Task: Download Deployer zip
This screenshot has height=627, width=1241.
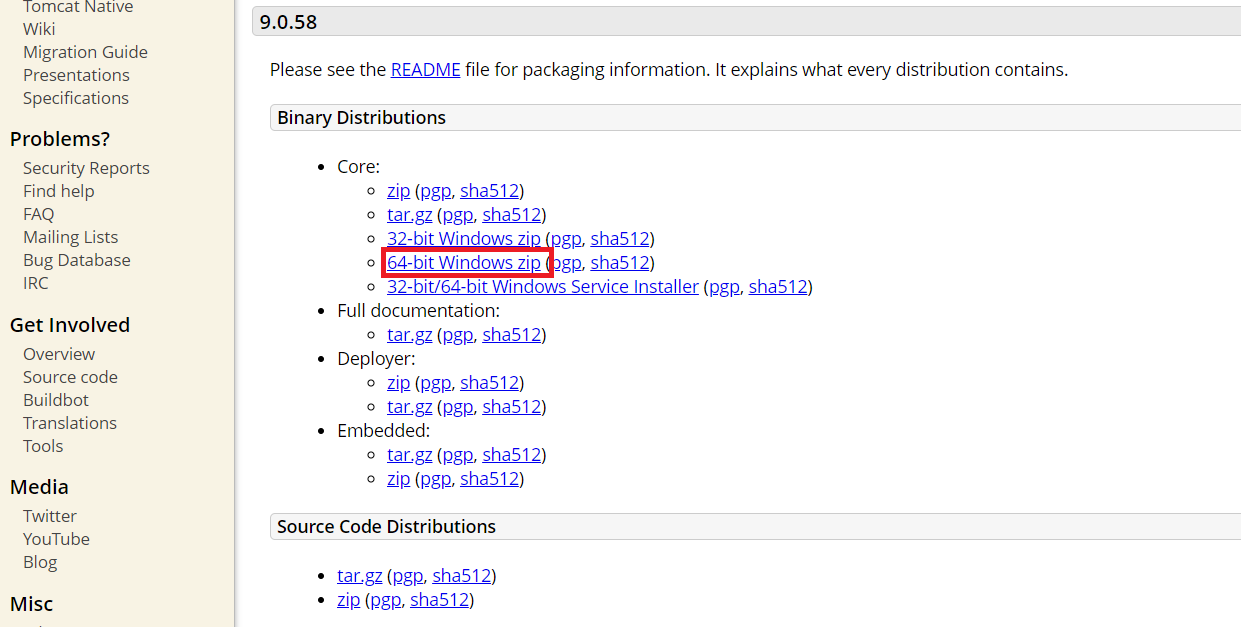Action: tap(398, 383)
